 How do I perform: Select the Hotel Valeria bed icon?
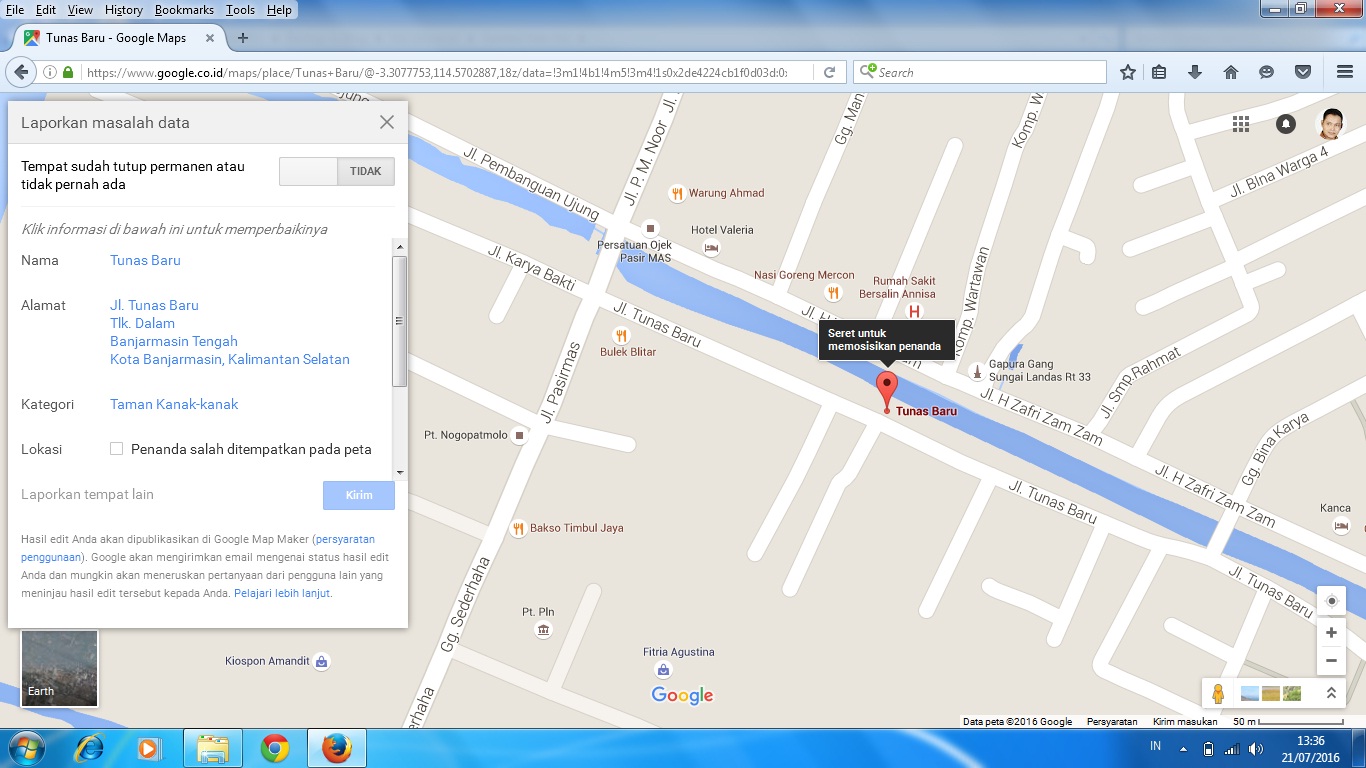[711, 247]
